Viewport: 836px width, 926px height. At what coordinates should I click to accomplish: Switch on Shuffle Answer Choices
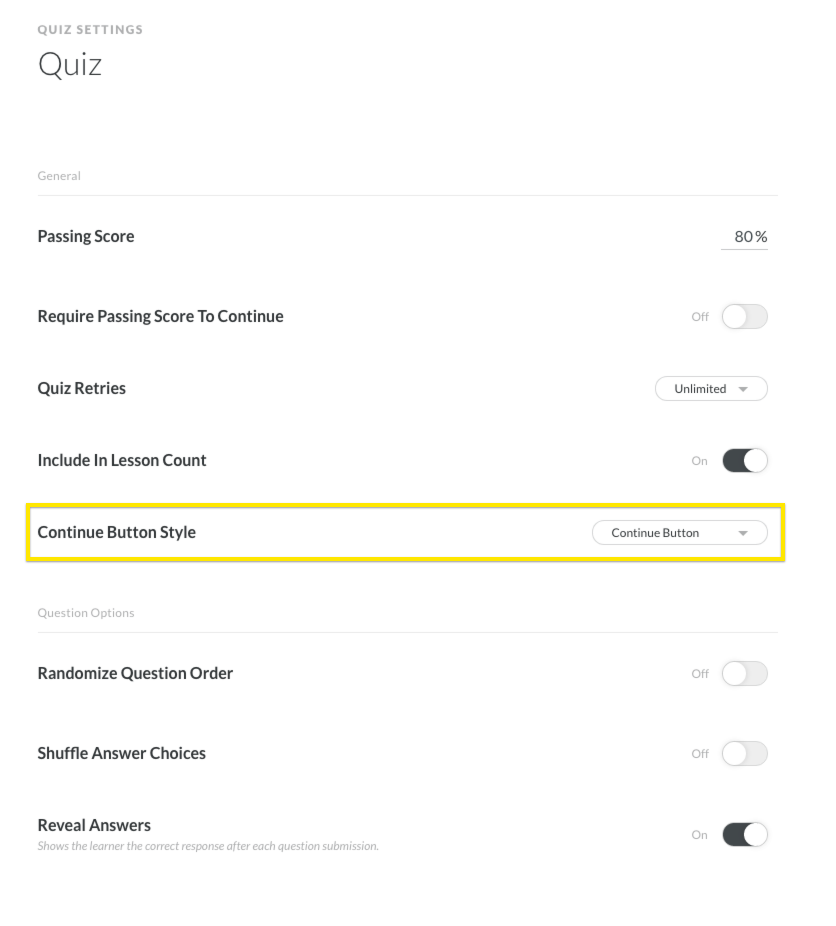[x=744, y=754]
